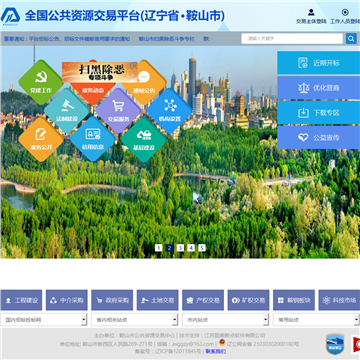Open 近期开标 side panel button

pos(318,63)
